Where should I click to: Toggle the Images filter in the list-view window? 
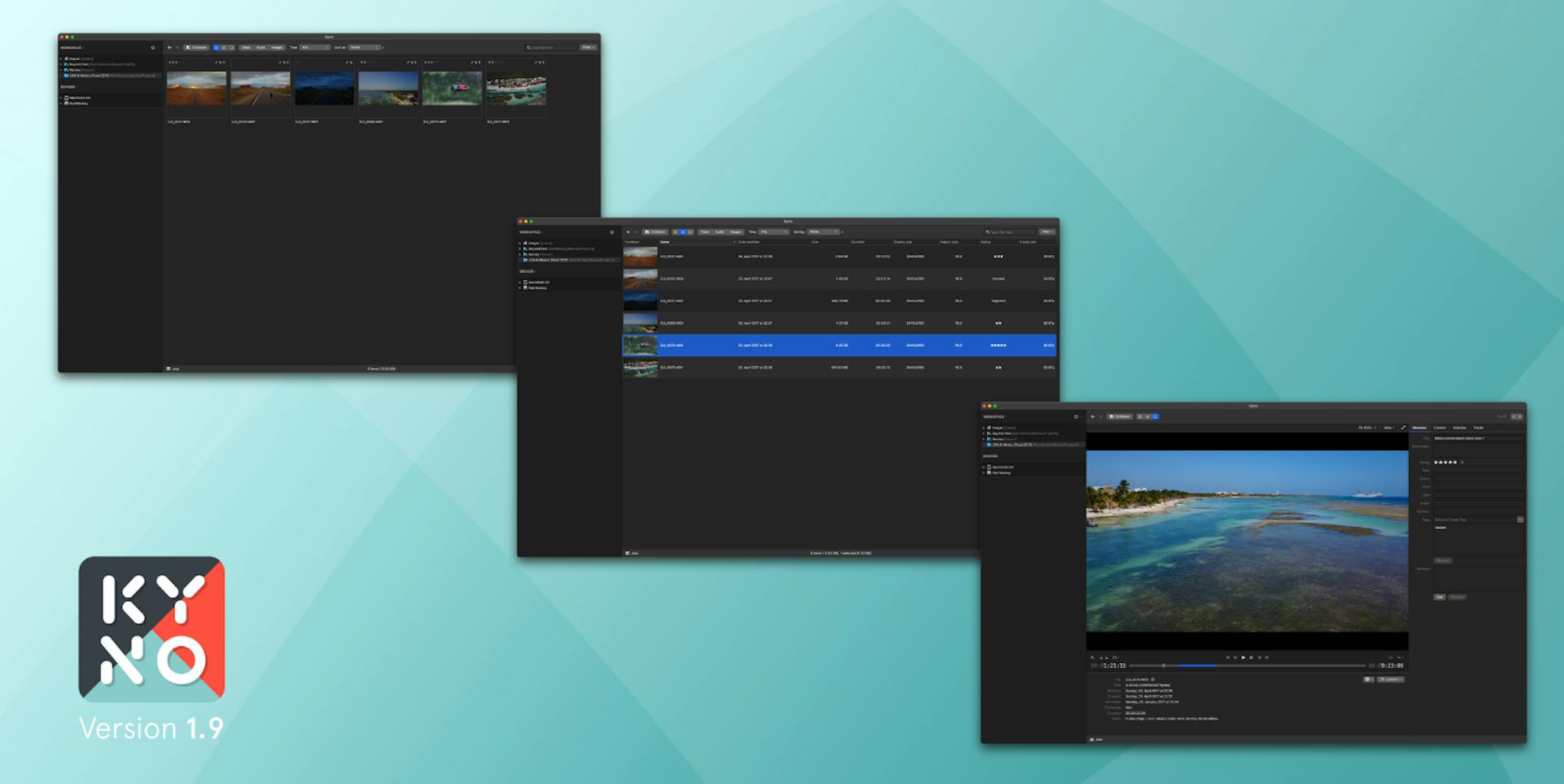[x=736, y=232]
